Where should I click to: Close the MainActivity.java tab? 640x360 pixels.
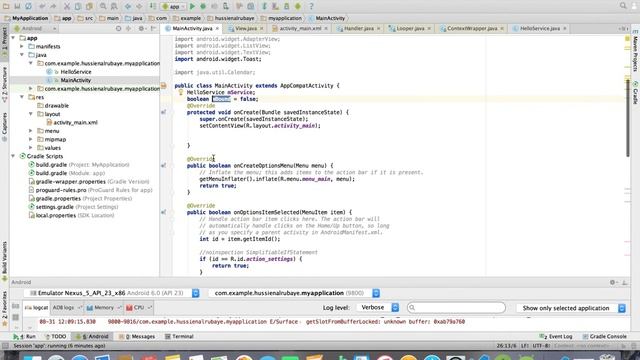(x=217, y=29)
